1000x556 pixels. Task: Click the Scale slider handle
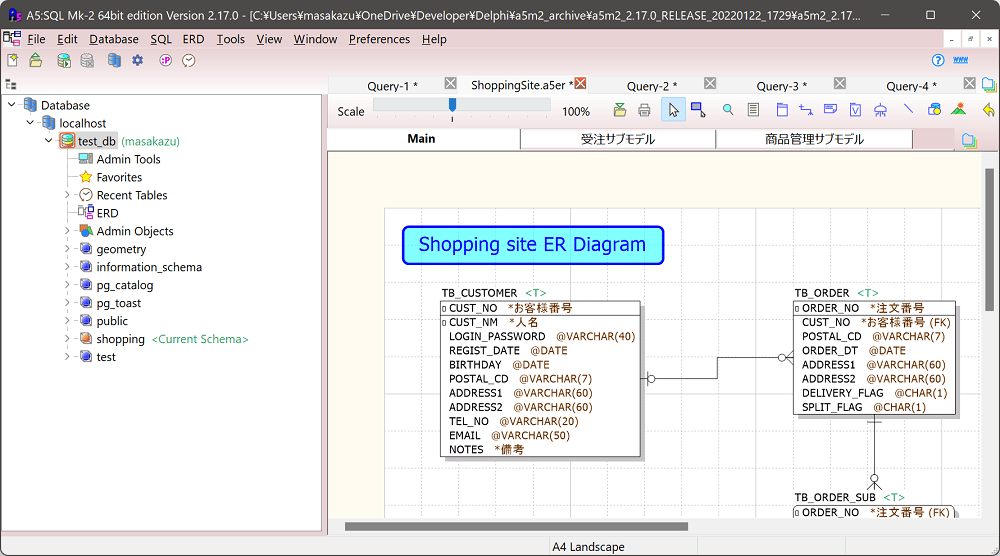452,105
